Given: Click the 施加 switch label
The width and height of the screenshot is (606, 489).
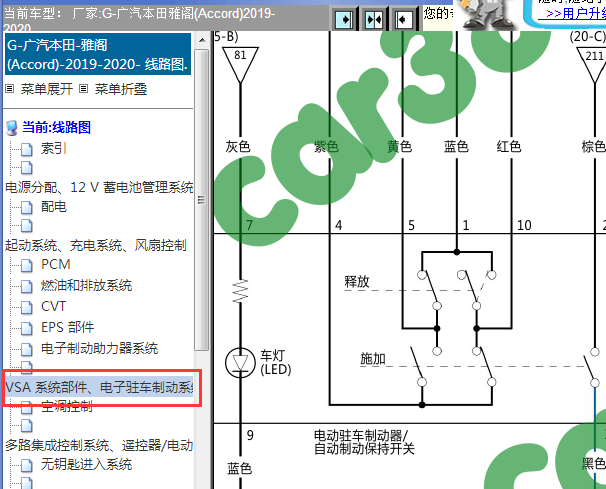Looking at the screenshot, I should click(x=373, y=359).
